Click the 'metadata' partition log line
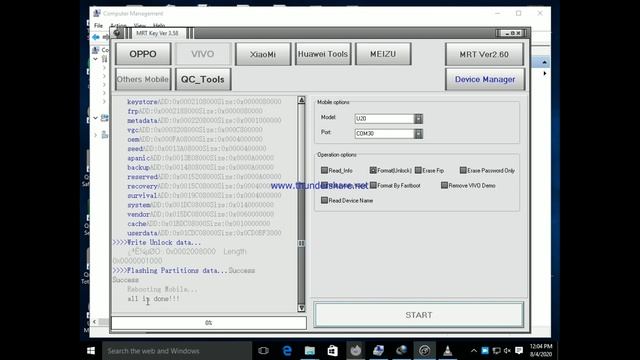This screenshot has height=360, width=640. point(204,120)
